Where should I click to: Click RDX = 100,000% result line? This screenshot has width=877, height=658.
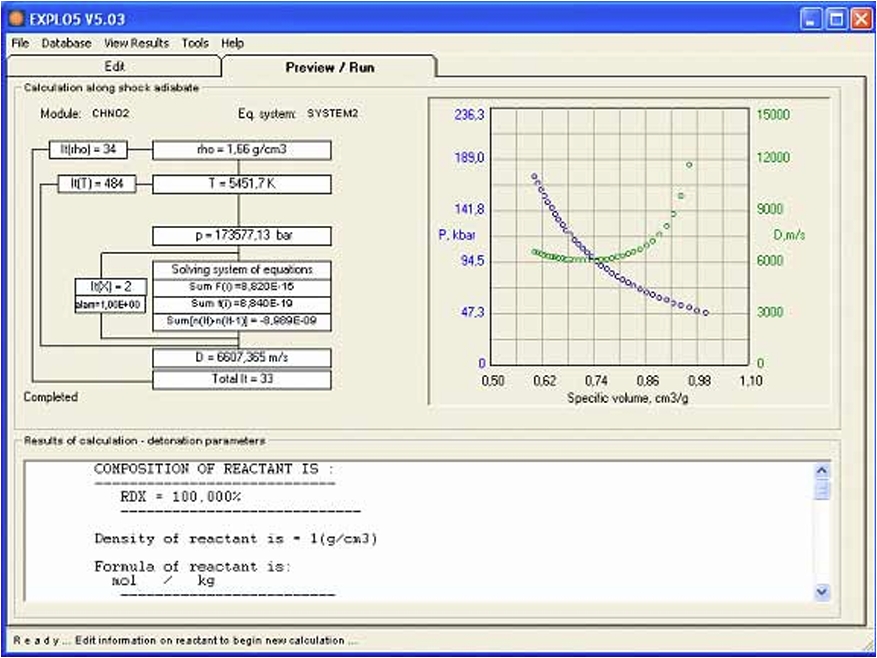point(181,497)
